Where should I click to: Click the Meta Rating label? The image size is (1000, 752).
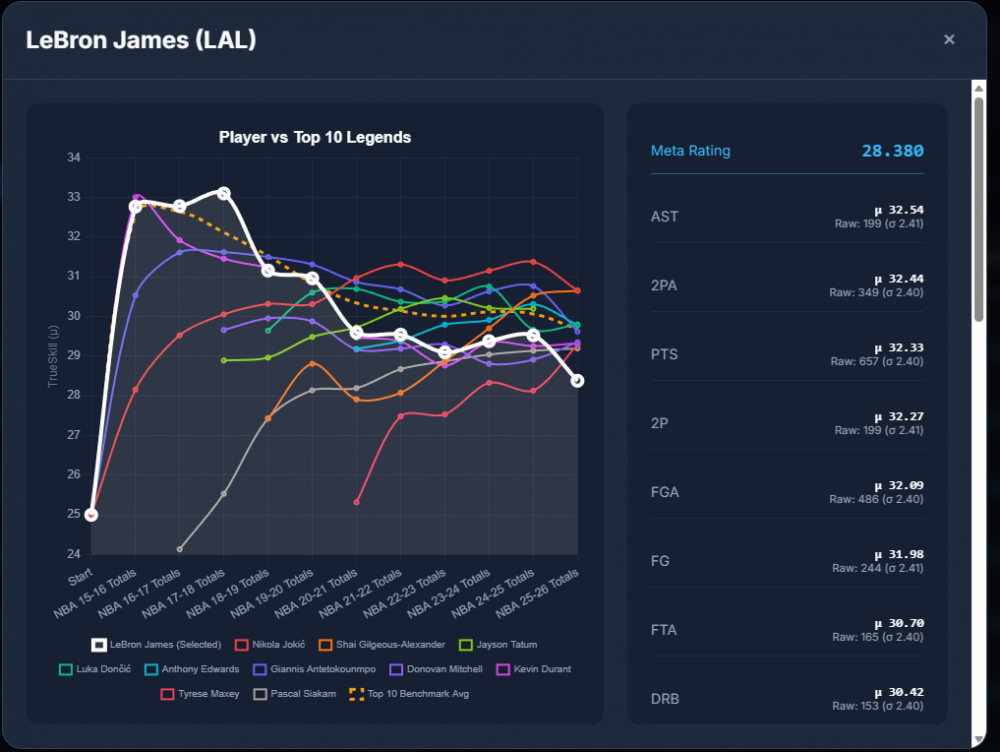[x=691, y=151]
